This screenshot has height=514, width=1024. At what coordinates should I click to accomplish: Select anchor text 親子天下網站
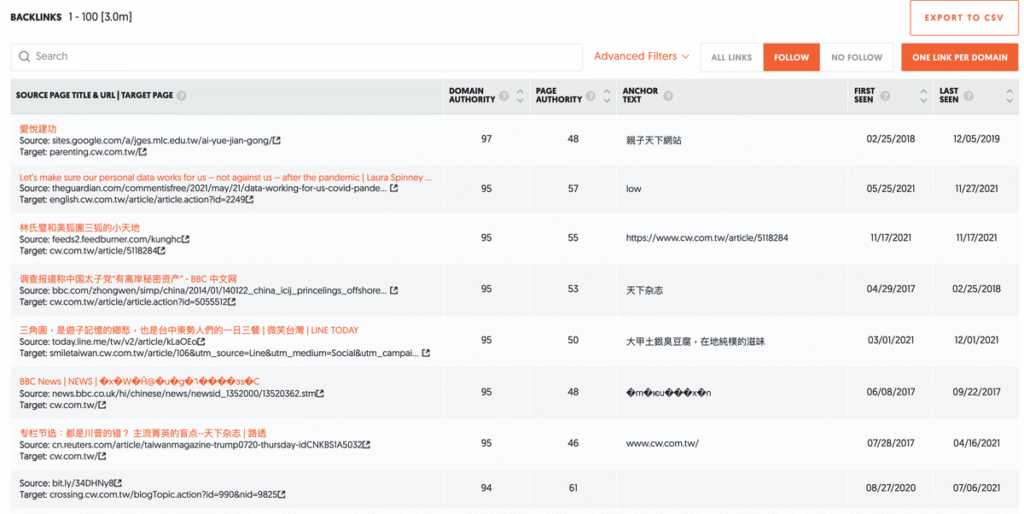coord(654,140)
